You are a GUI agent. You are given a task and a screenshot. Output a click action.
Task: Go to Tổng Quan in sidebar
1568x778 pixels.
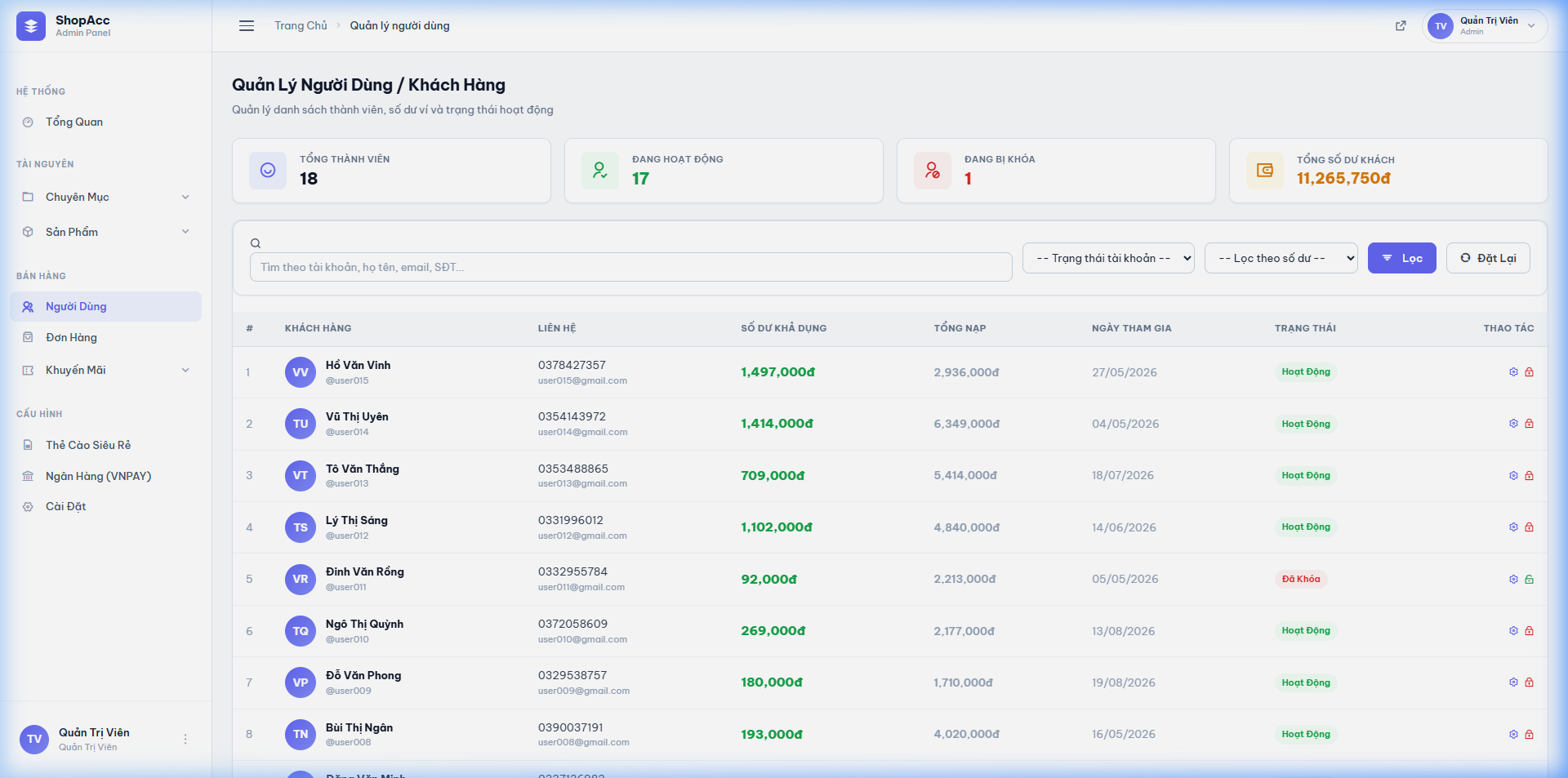coord(105,122)
